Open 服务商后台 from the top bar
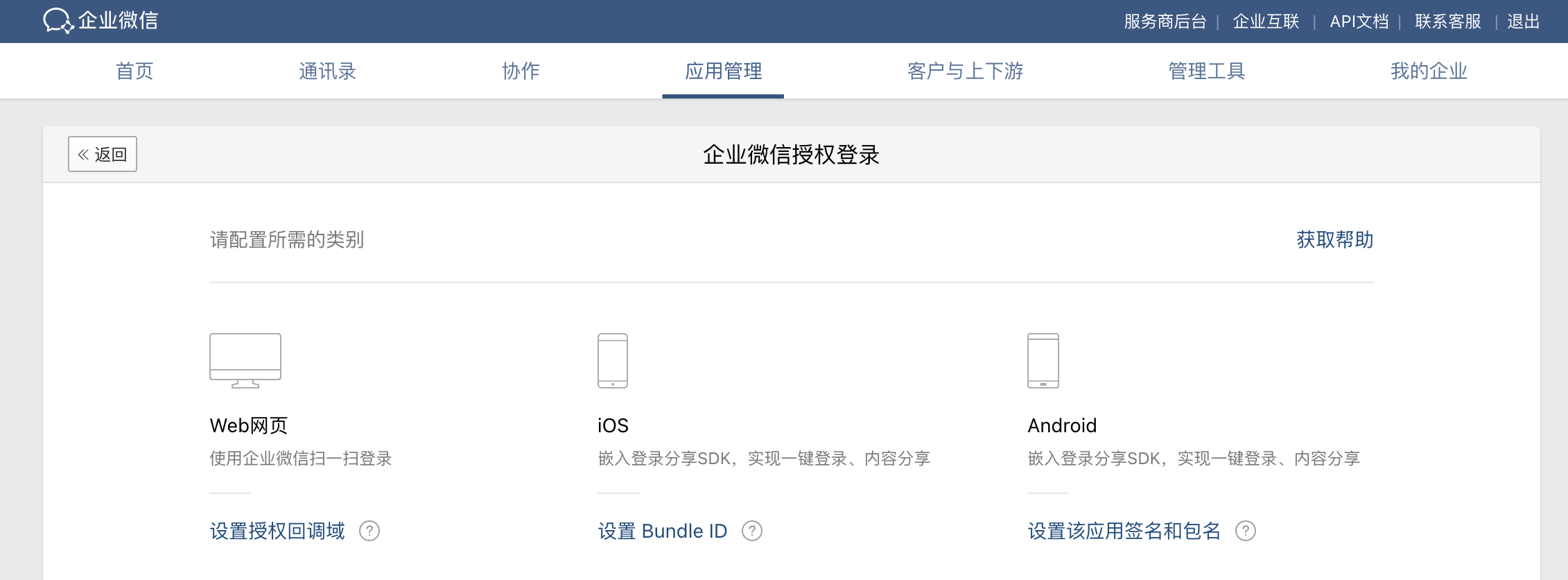The height and width of the screenshot is (580, 1568). (x=1165, y=21)
